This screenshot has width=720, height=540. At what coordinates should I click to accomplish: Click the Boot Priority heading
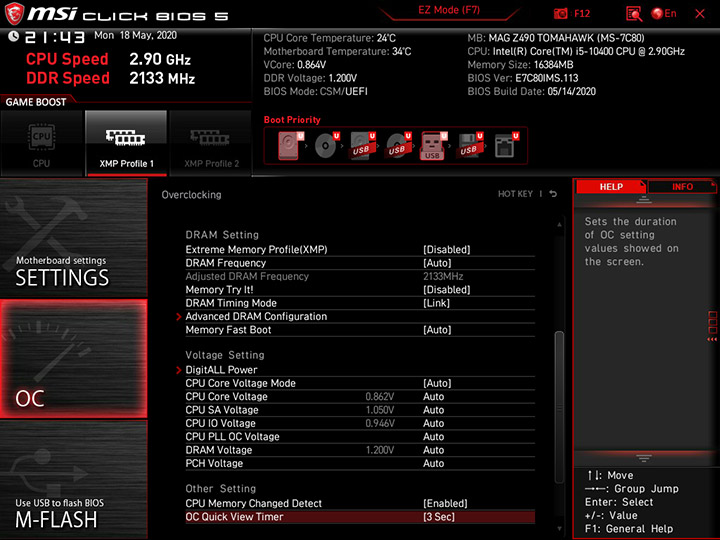[x=292, y=120]
